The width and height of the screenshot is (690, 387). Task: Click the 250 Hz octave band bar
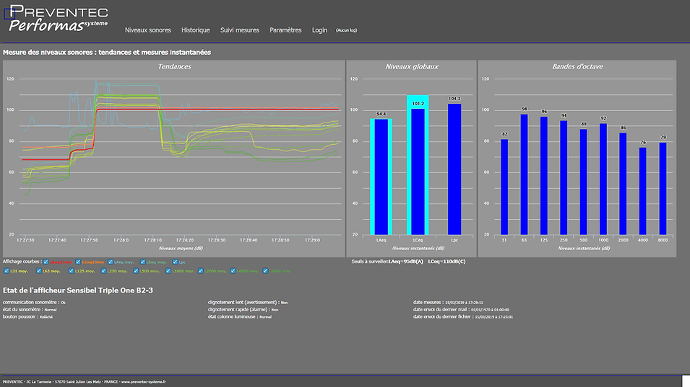[564, 178]
